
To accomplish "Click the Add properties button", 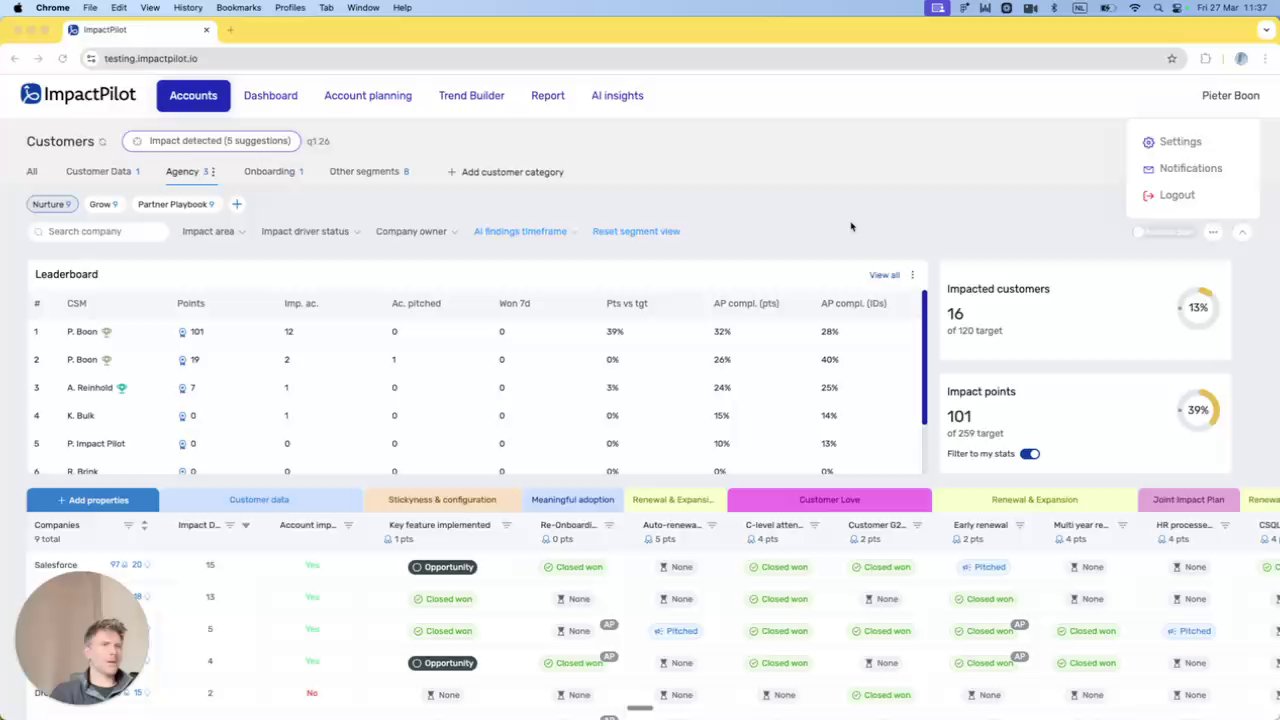I will pyautogui.click(x=93, y=500).
